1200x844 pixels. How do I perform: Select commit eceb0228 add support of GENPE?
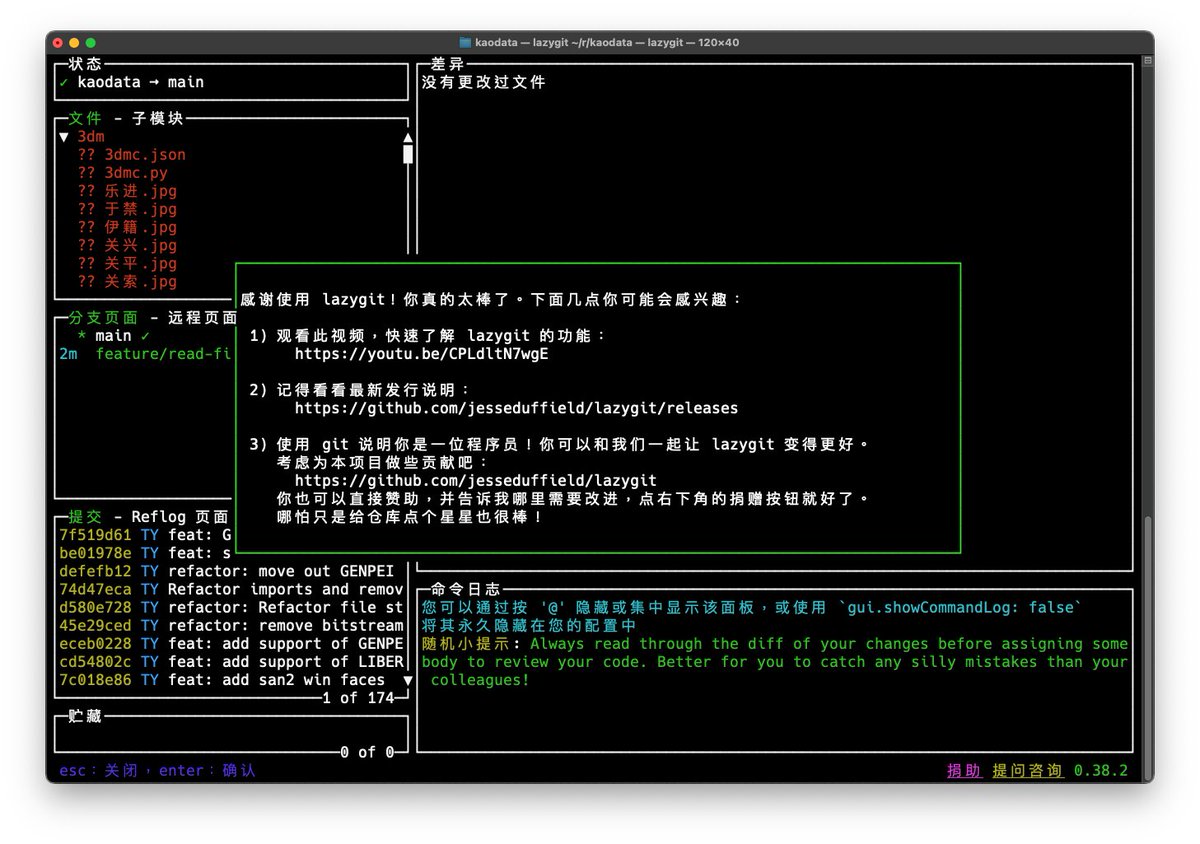[x=233, y=643]
